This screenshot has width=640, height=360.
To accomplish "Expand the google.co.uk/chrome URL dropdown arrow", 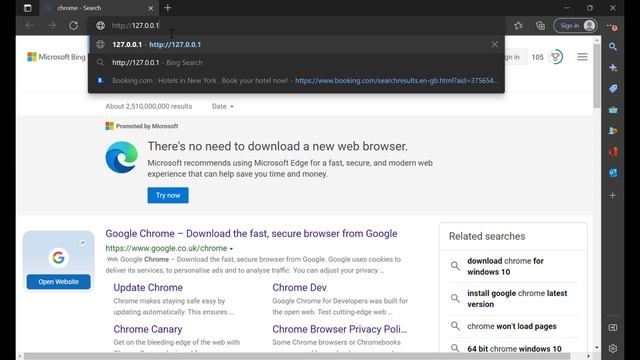I will [x=231, y=249].
